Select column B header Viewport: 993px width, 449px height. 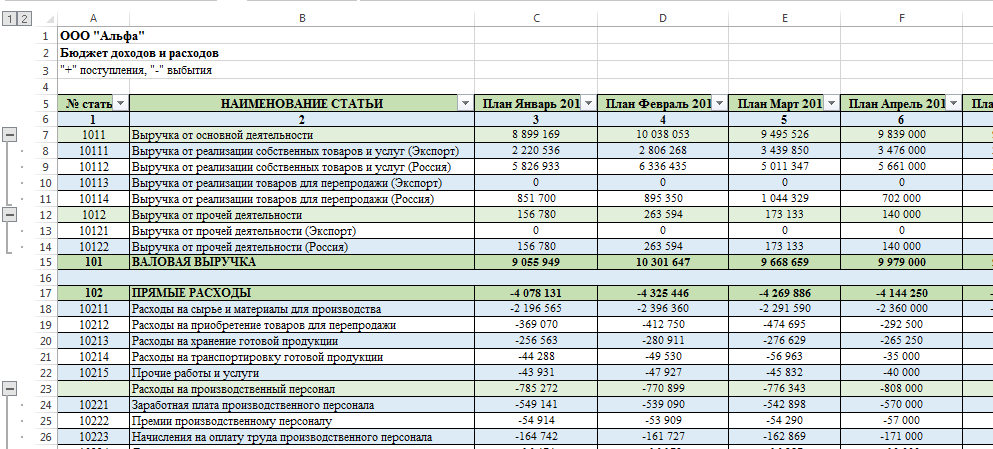tap(302, 18)
